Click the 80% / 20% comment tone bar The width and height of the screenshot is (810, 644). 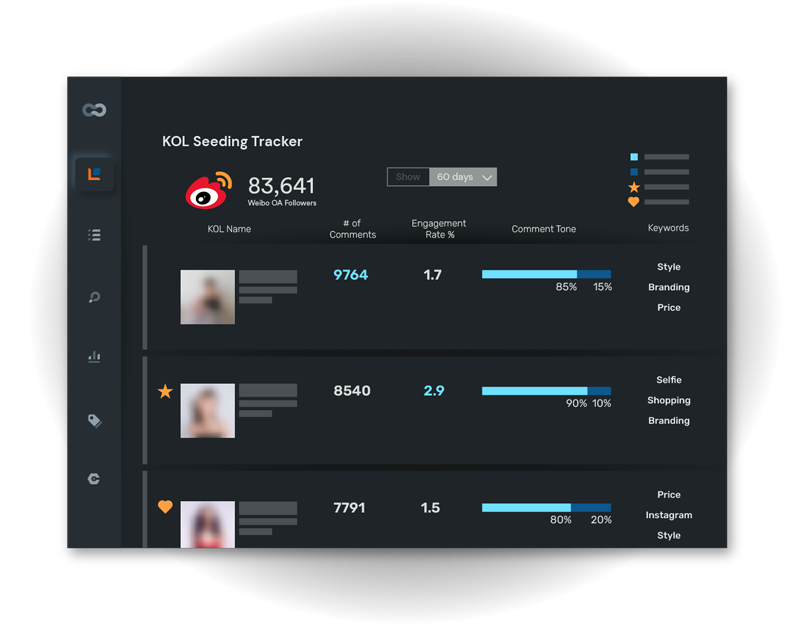pyautogui.click(x=547, y=508)
